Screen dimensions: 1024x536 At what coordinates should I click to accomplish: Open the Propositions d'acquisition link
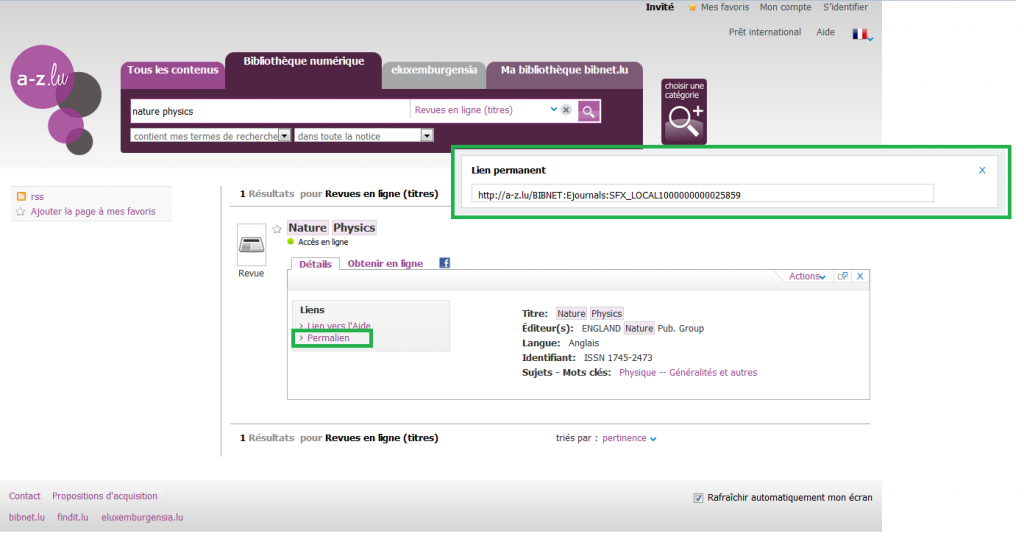click(104, 496)
